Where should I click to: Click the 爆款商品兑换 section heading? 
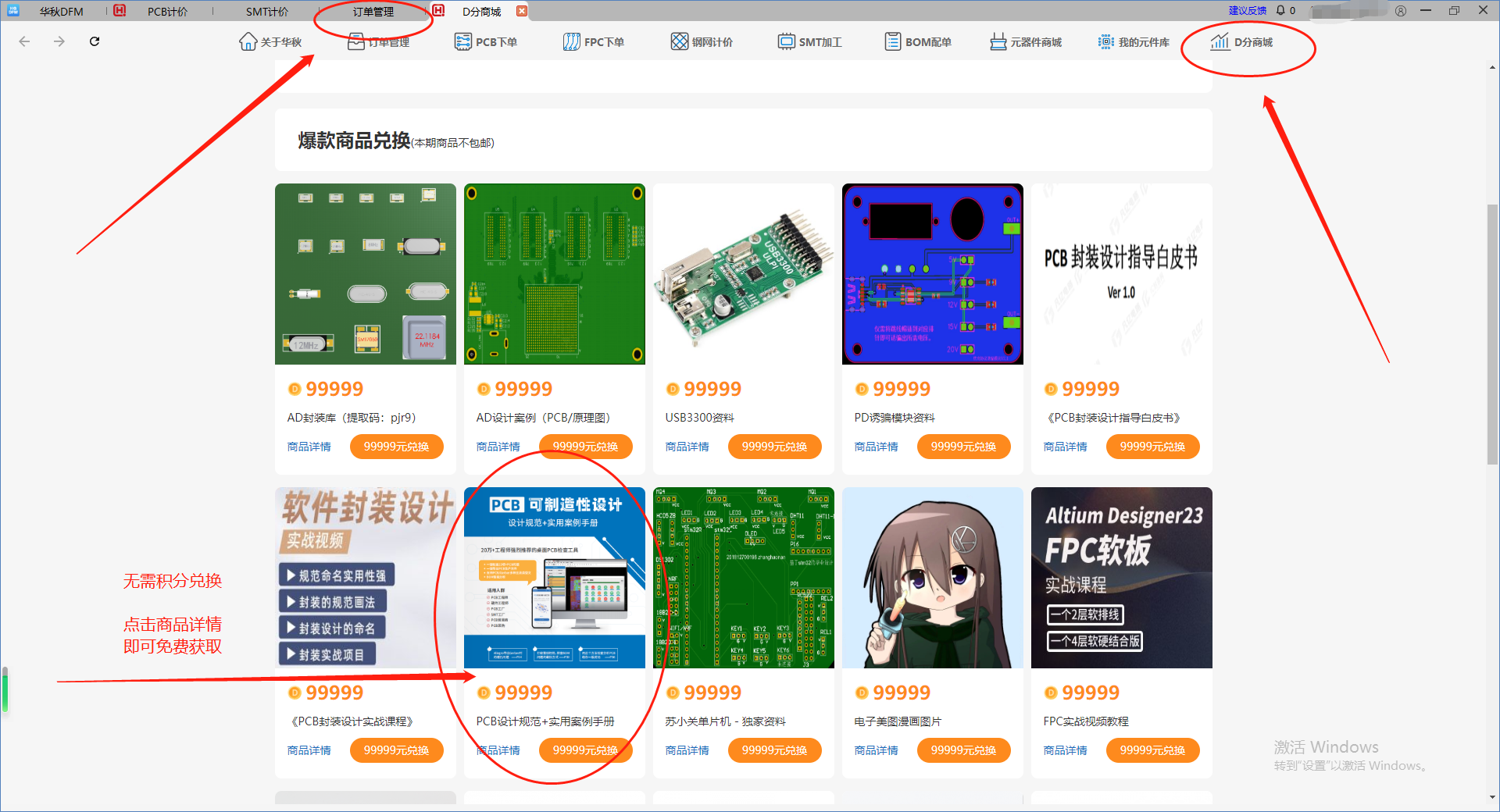pos(354,141)
